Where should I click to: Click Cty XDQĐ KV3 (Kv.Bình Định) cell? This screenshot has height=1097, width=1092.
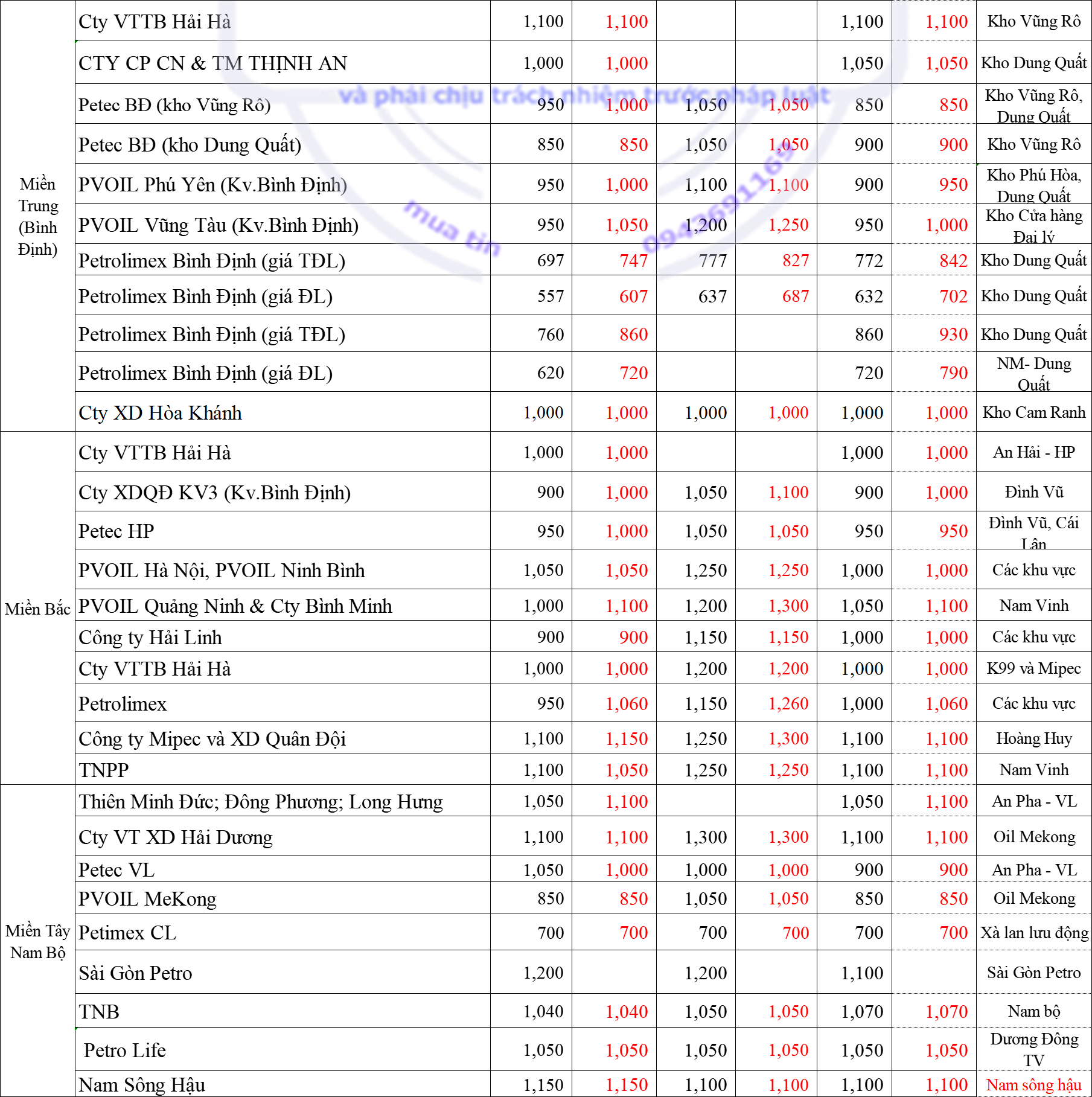(x=283, y=492)
